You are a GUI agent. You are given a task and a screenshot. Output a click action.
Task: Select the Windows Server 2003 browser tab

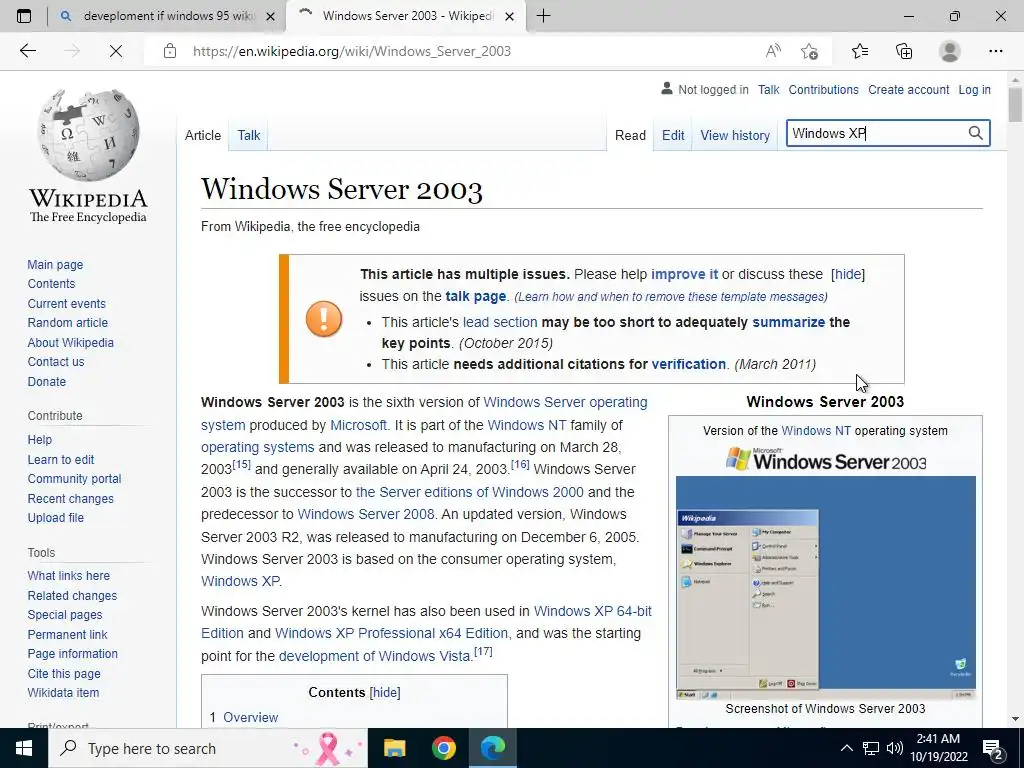click(405, 16)
